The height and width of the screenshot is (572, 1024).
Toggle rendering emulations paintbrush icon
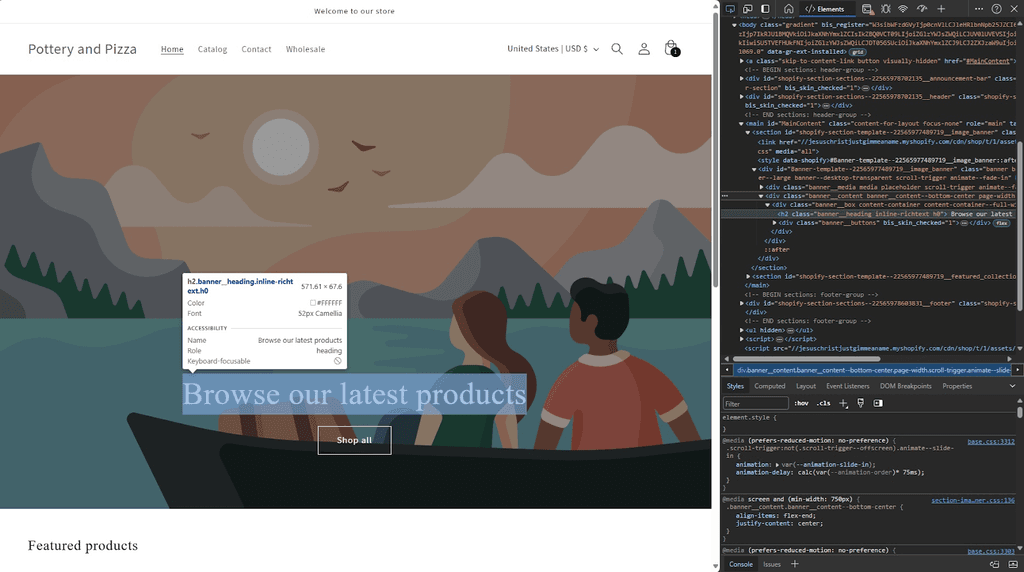coord(861,404)
